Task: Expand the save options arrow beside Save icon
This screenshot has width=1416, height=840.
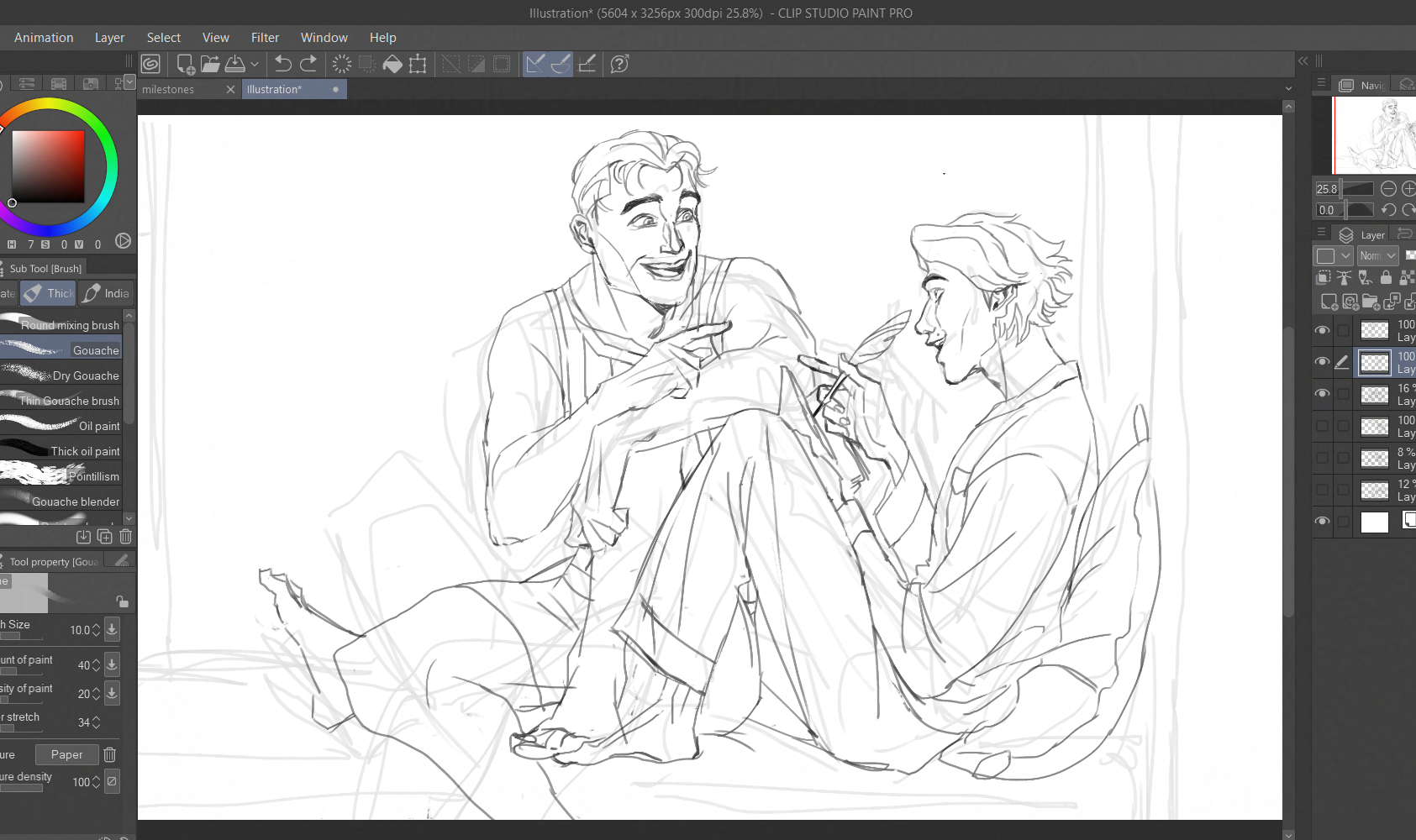Action: click(255, 64)
